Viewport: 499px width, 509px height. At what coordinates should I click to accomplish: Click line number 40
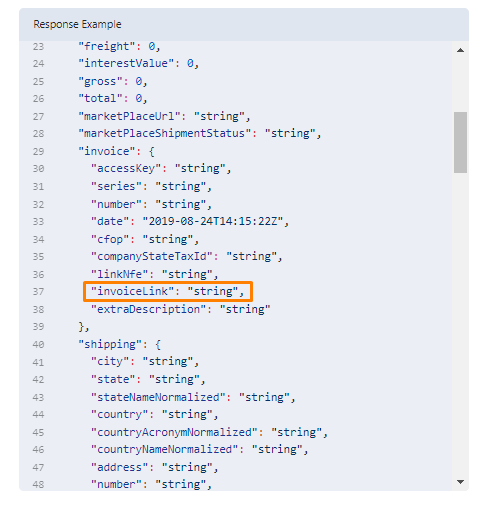pos(38,344)
